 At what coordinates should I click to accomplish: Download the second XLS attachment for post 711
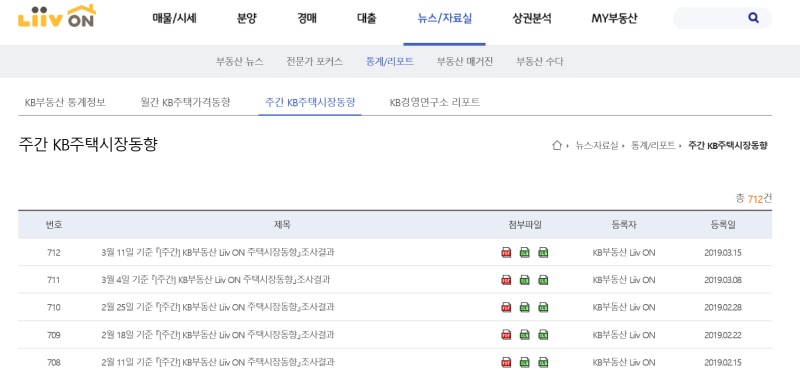[543, 280]
